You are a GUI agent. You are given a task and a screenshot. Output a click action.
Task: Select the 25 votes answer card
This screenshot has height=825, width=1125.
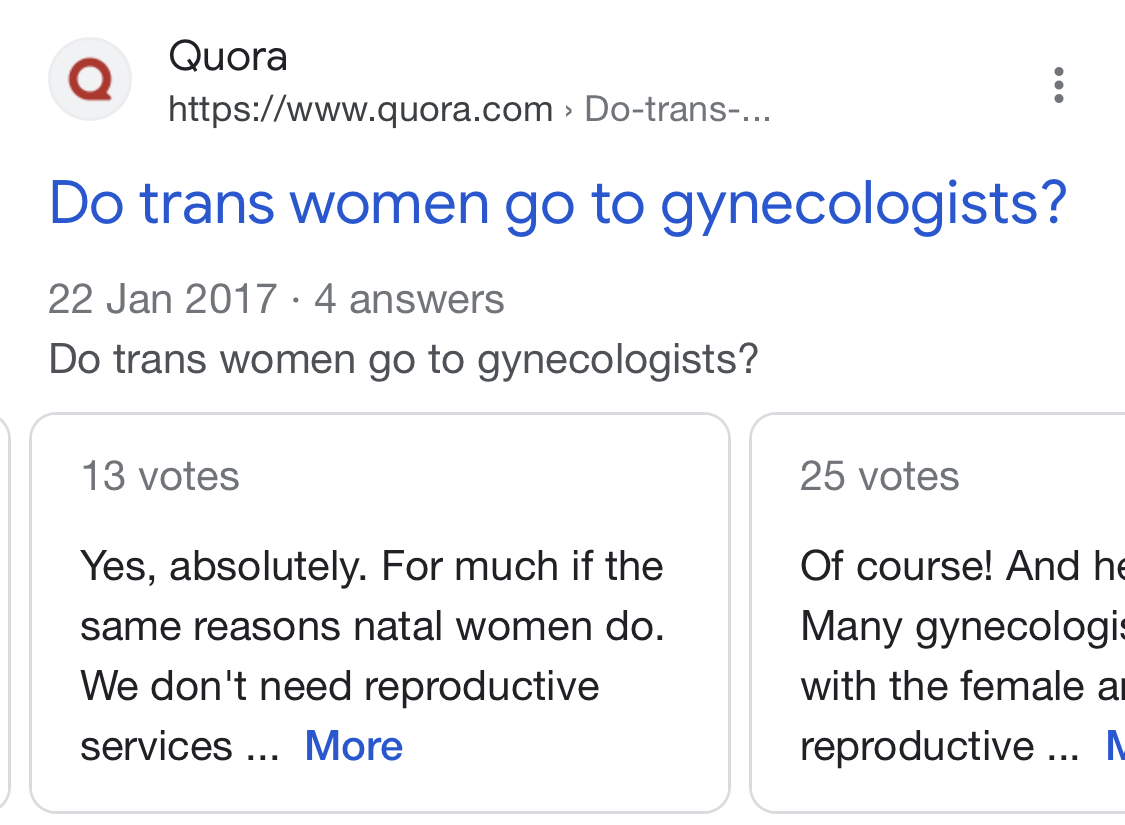click(x=938, y=613)
